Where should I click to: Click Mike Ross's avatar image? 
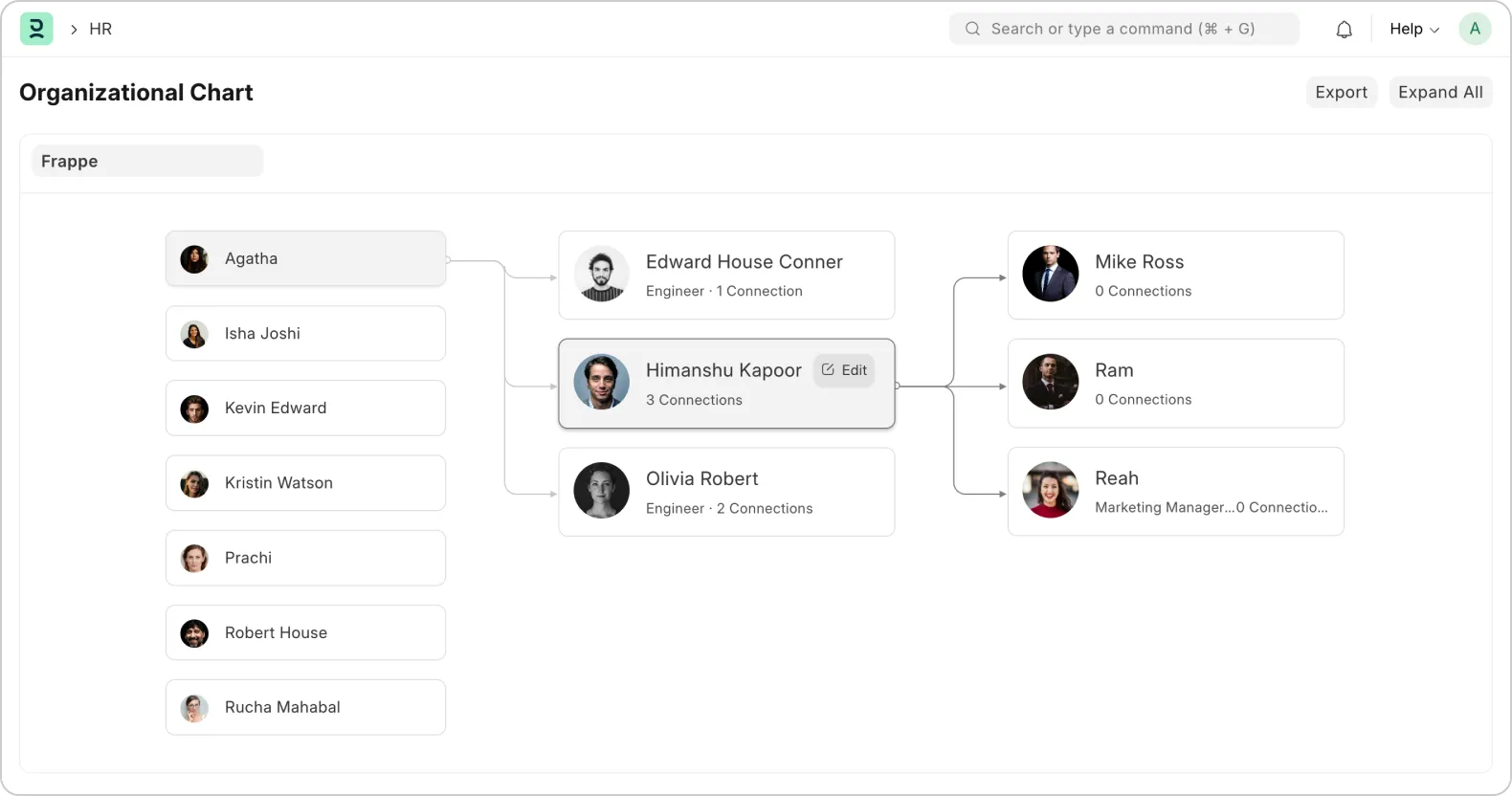coord(1050,275)
